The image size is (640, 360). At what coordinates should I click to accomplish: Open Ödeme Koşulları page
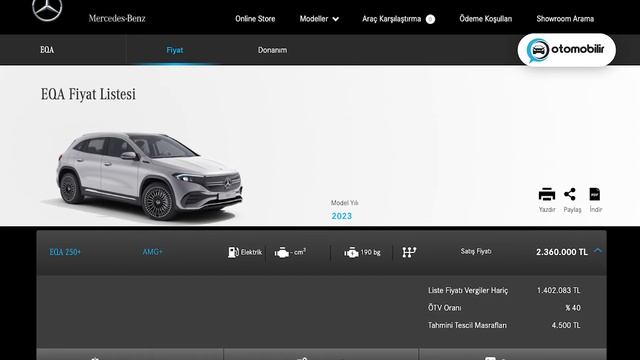pos(486,19)
